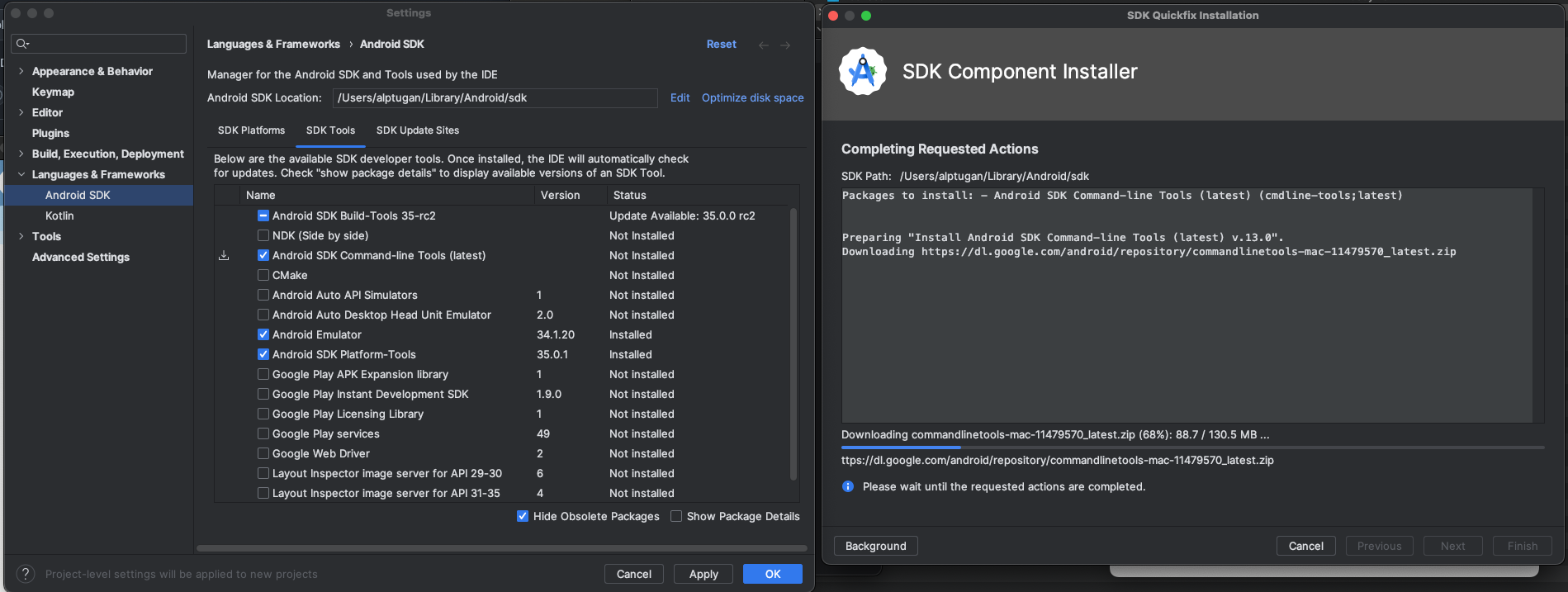The image size is (1568, 592).
Task: Click the back navigation arrow
Action: point(764,45)
